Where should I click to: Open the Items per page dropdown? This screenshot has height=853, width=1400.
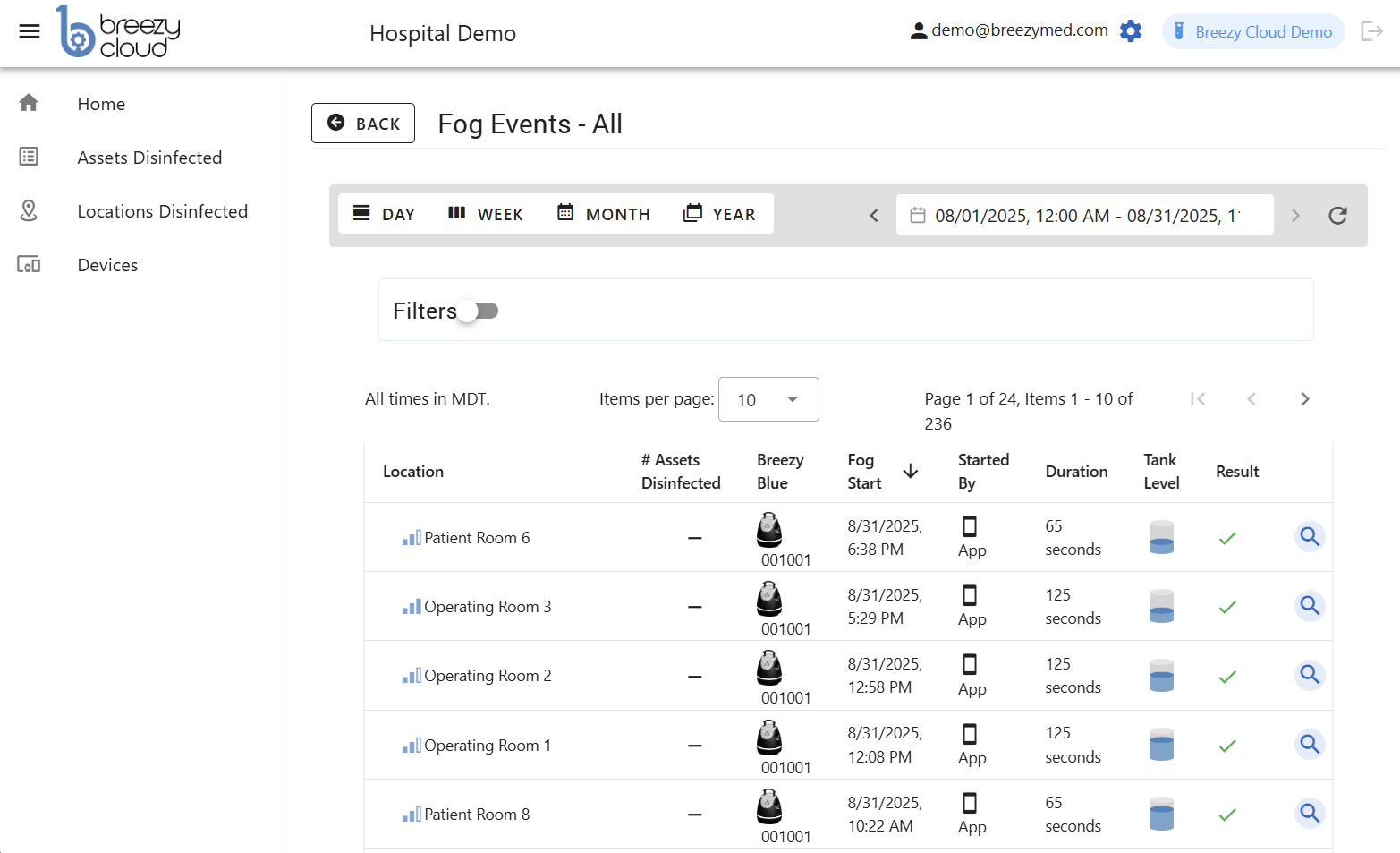(x=768, y=399)
